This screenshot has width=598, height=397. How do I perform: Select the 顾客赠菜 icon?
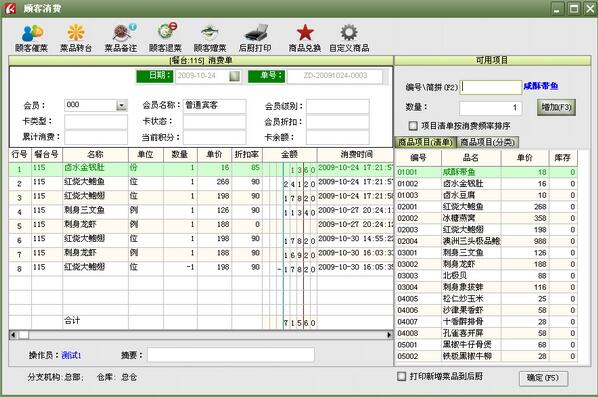210,37
